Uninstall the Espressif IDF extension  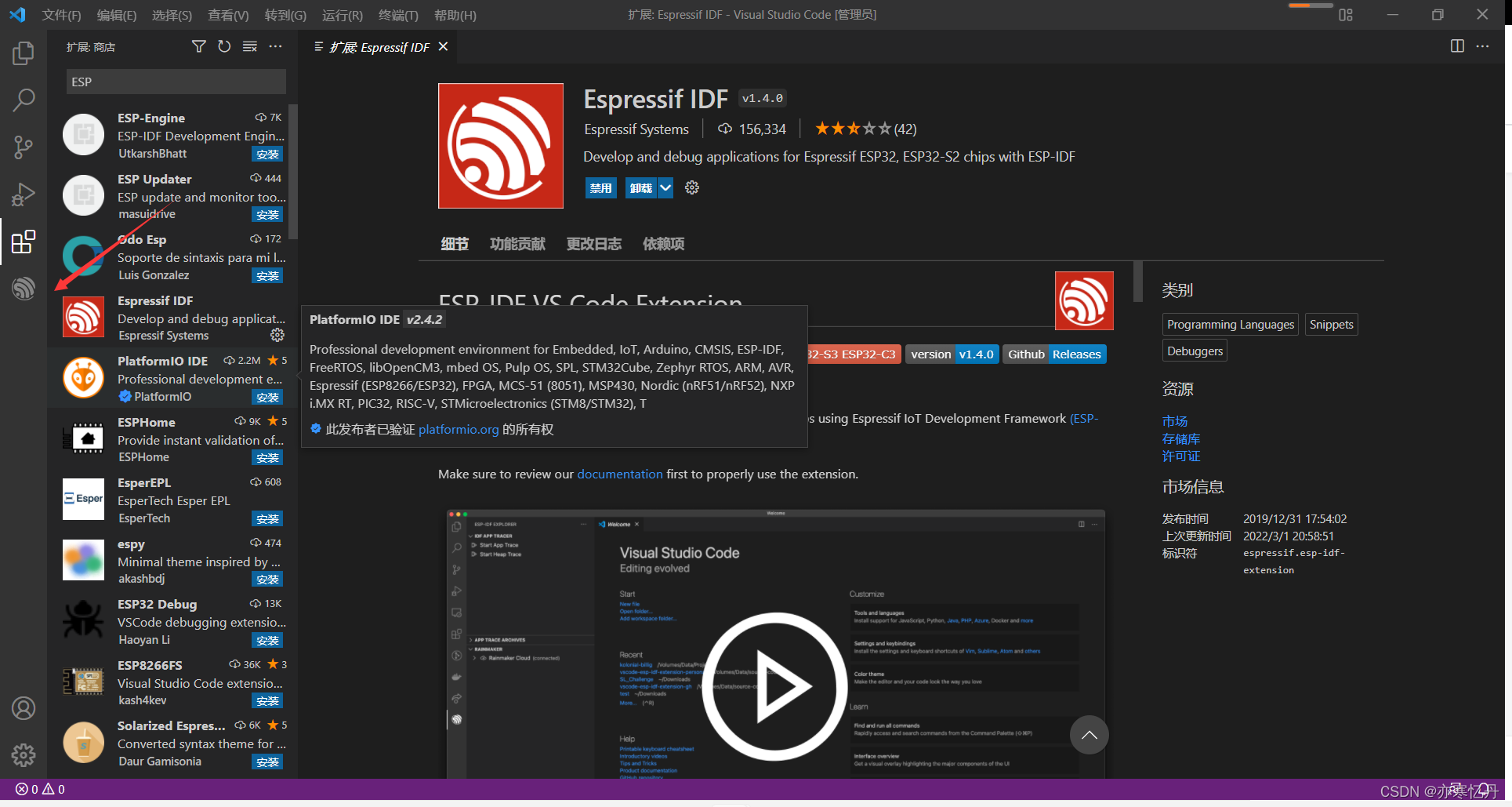click(x=640, y=188)
